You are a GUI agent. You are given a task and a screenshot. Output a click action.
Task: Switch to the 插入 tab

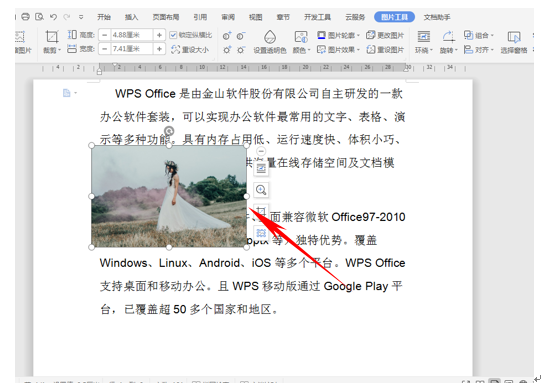pos(131,17)
